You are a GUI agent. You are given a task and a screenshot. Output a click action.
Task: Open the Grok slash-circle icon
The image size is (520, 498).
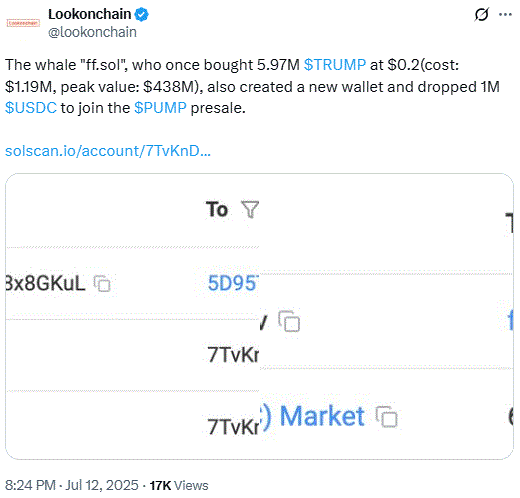481,14
